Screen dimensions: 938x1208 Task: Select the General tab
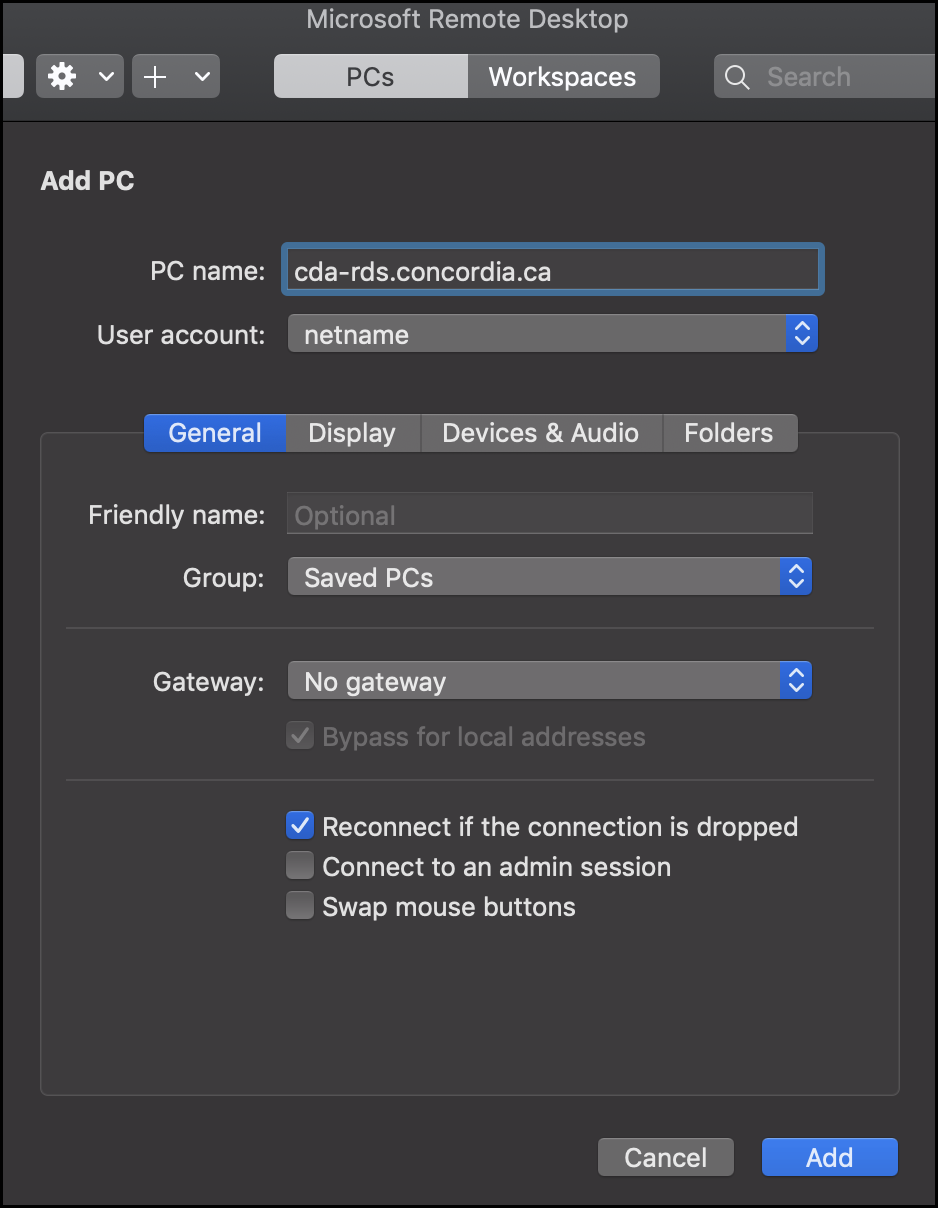click(215, 433)
